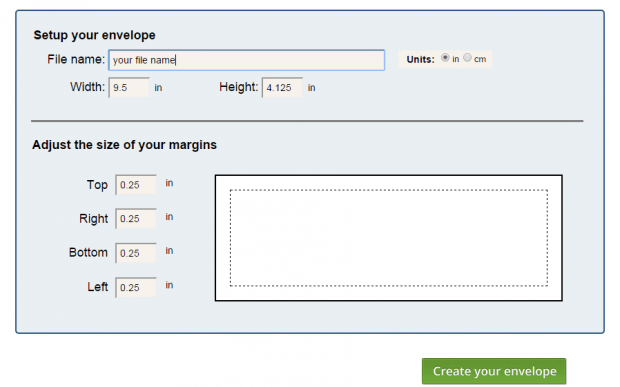Click the Top margin label
Screen dimensions: 620x387
(97, 185)
